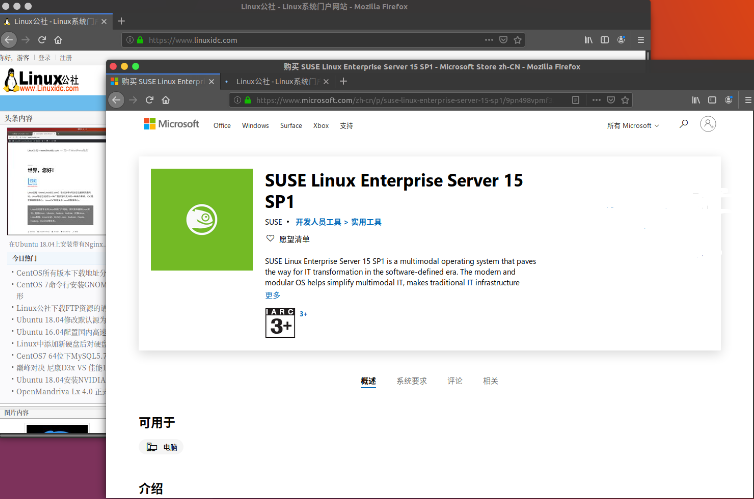The height and width of the screenshot is (499, 754).
Task: Open home page in the front Firefox window
Action: [x=166, y=100]
